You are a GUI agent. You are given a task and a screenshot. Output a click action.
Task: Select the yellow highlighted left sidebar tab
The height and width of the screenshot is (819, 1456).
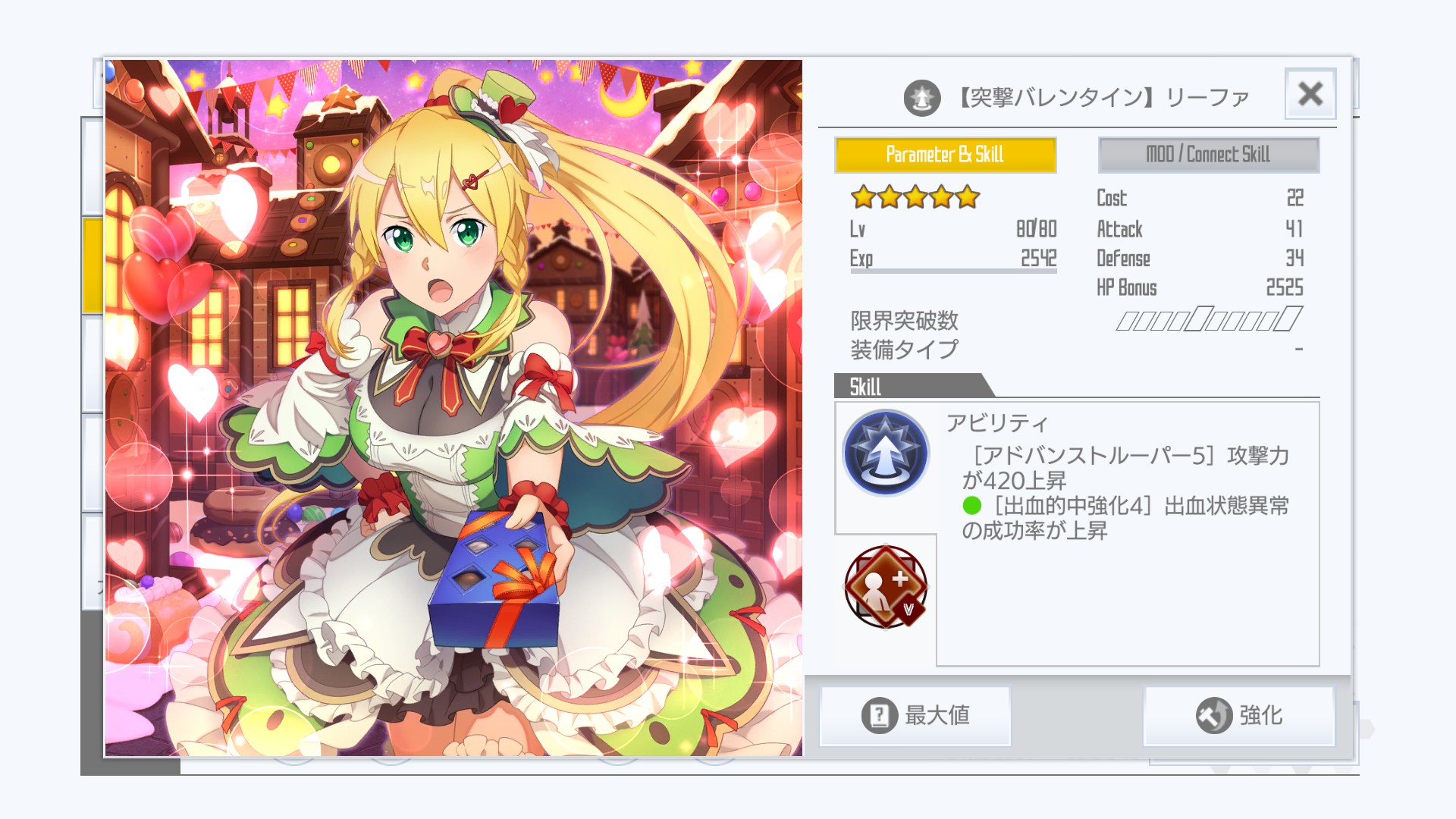pos(93,265)
